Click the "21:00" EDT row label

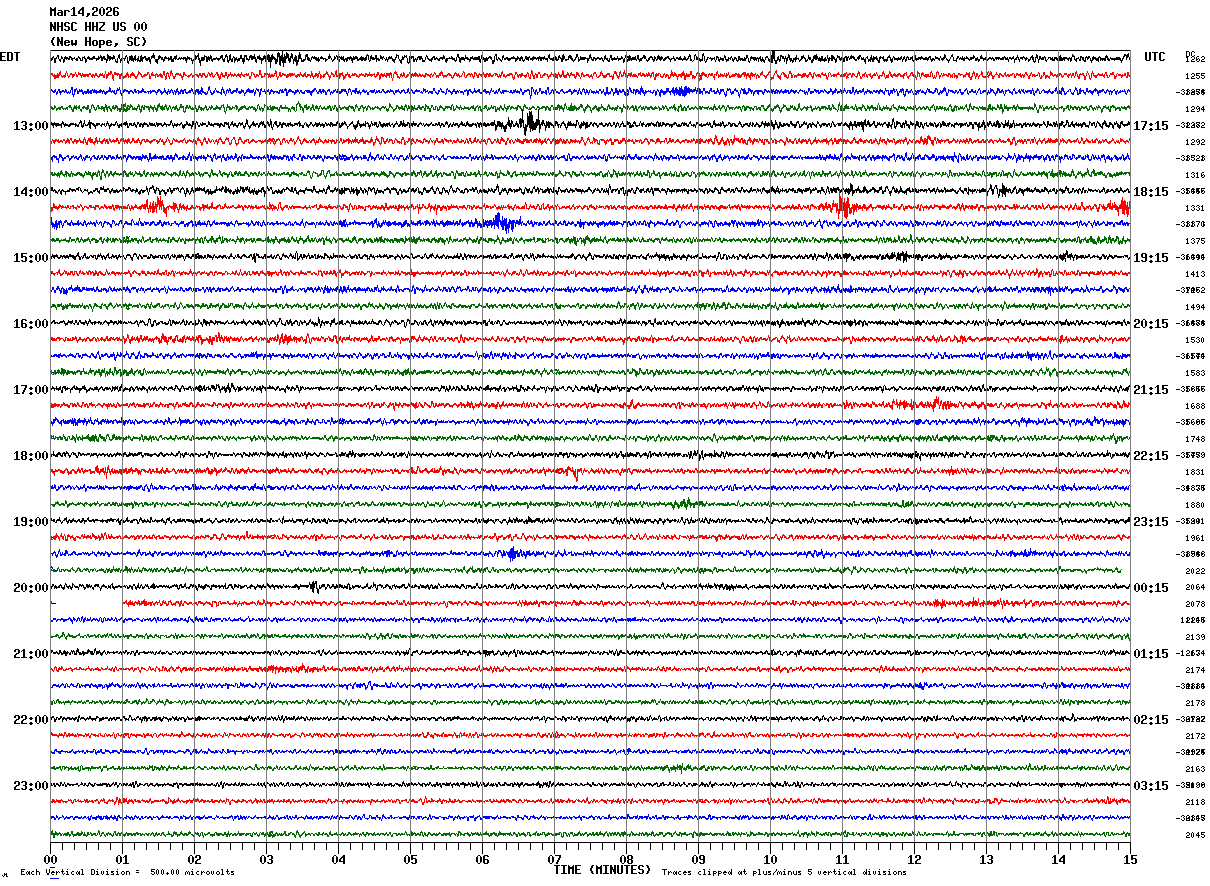[31, 654]
